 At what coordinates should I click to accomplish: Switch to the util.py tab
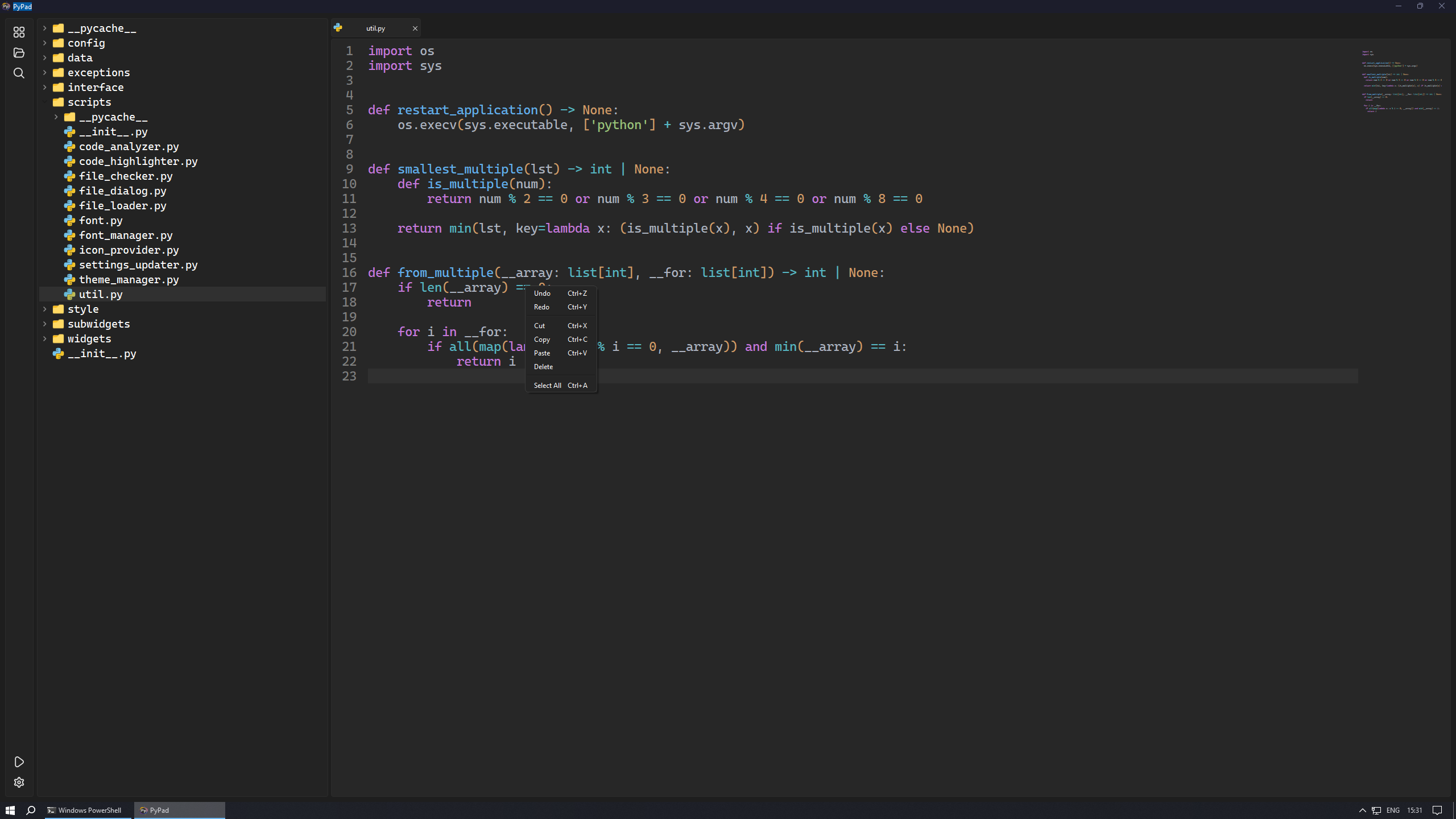[x=375, y=28]
